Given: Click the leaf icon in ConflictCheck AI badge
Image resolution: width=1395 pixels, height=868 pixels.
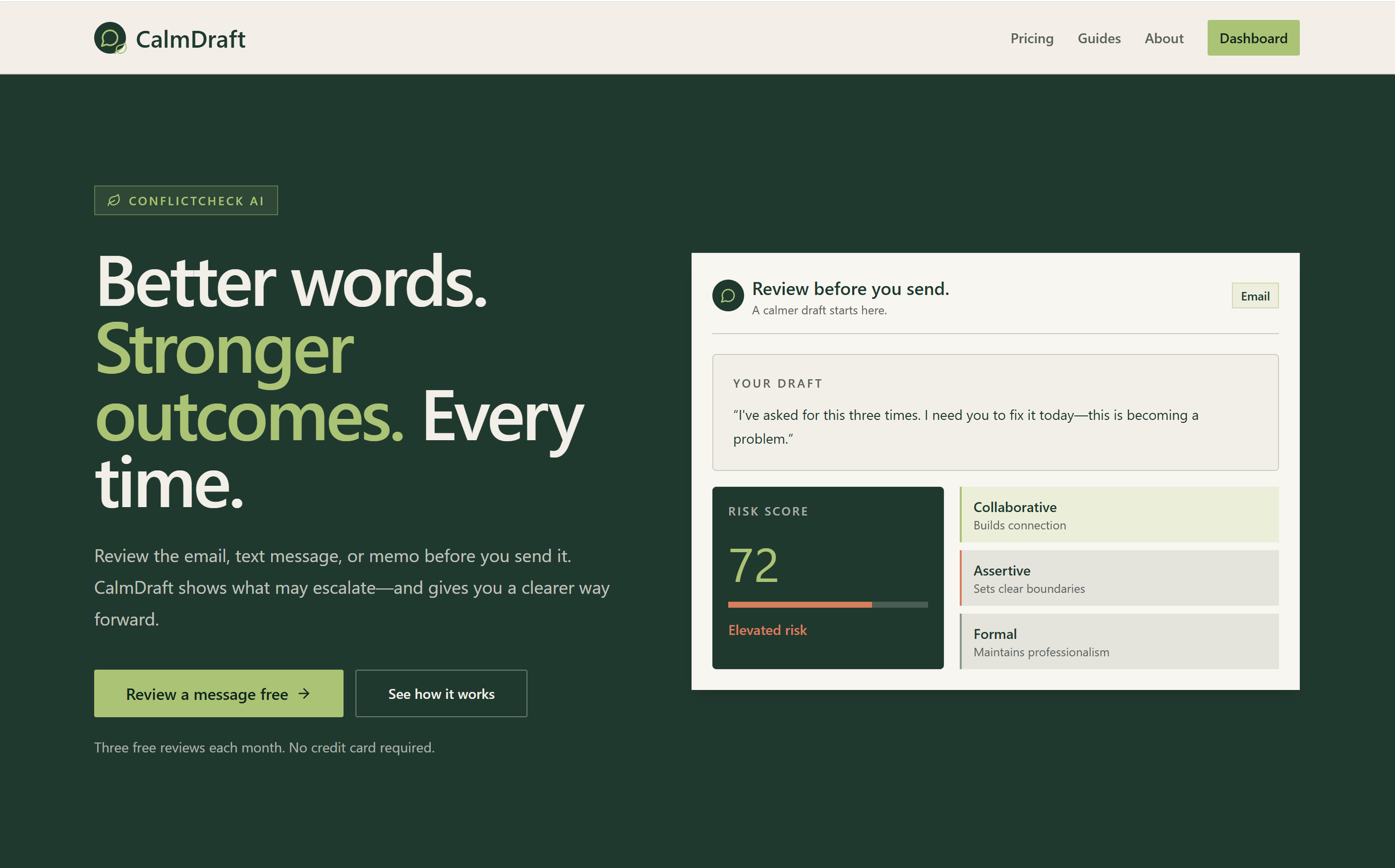Looking at the screenshot, I should point(114,200).
